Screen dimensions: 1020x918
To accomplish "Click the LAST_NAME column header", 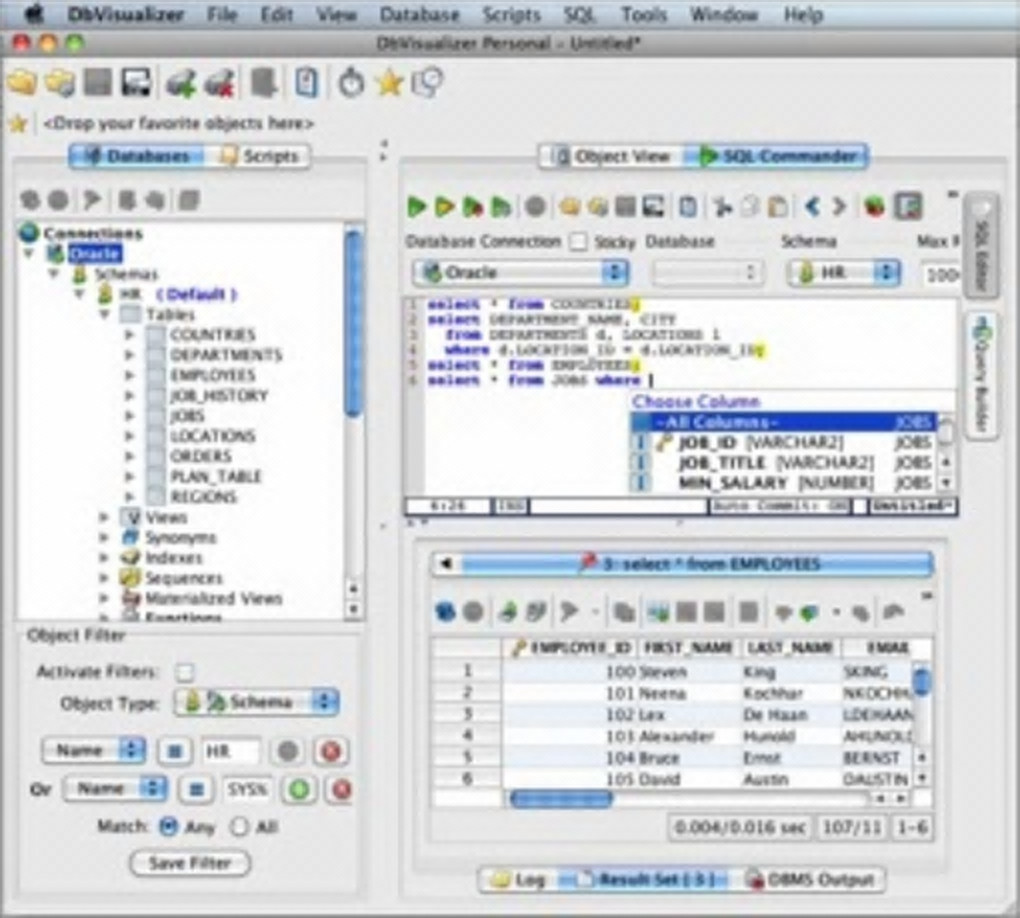I will [x=790, y=648].
